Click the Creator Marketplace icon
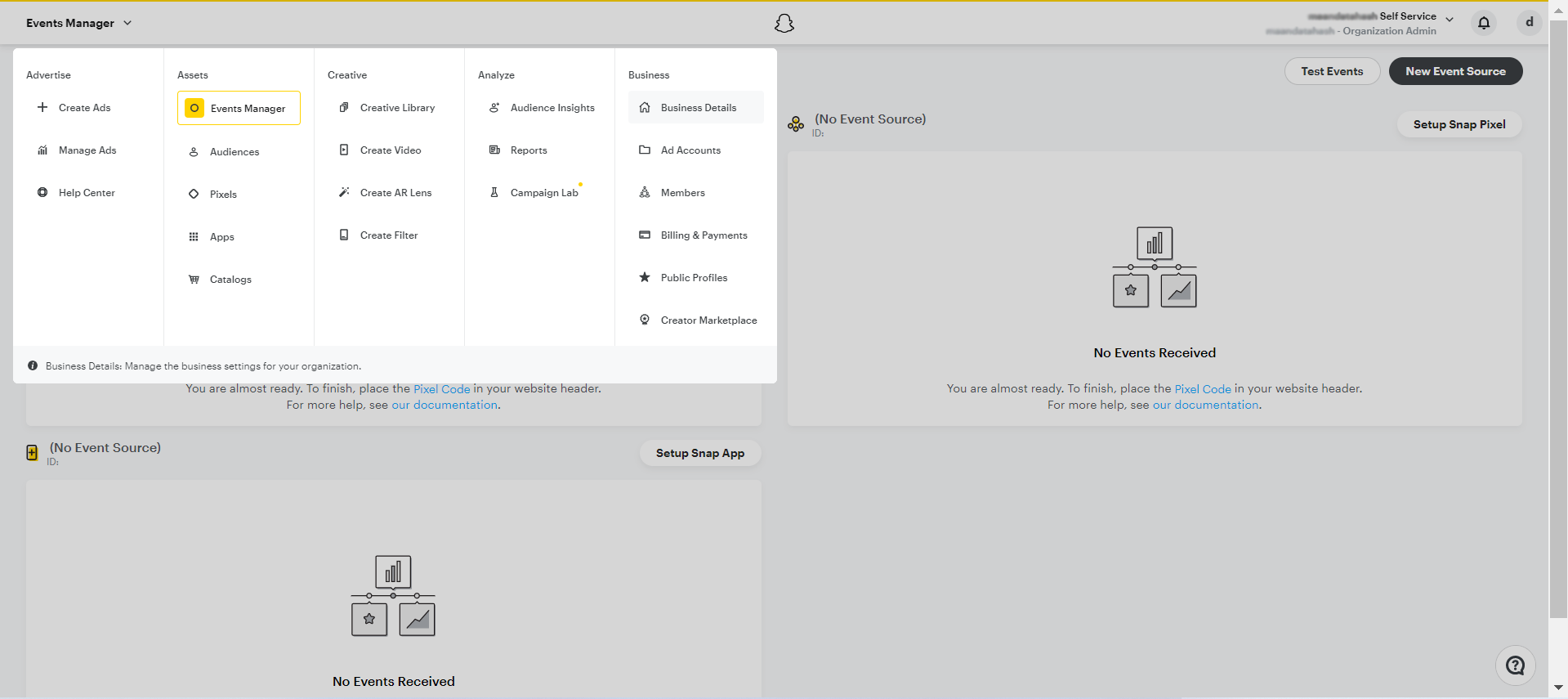This screenshot has height=699, width=1568. click(x=645, y=320)
